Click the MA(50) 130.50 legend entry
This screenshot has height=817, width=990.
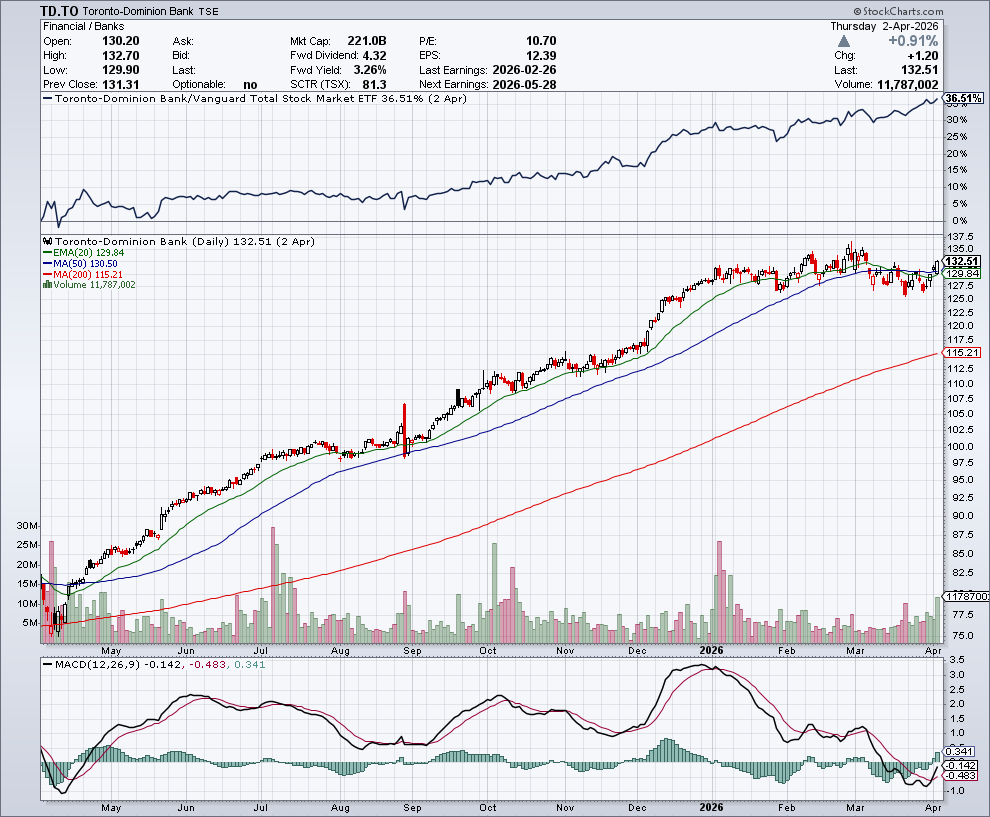click(x=80, y=264)
